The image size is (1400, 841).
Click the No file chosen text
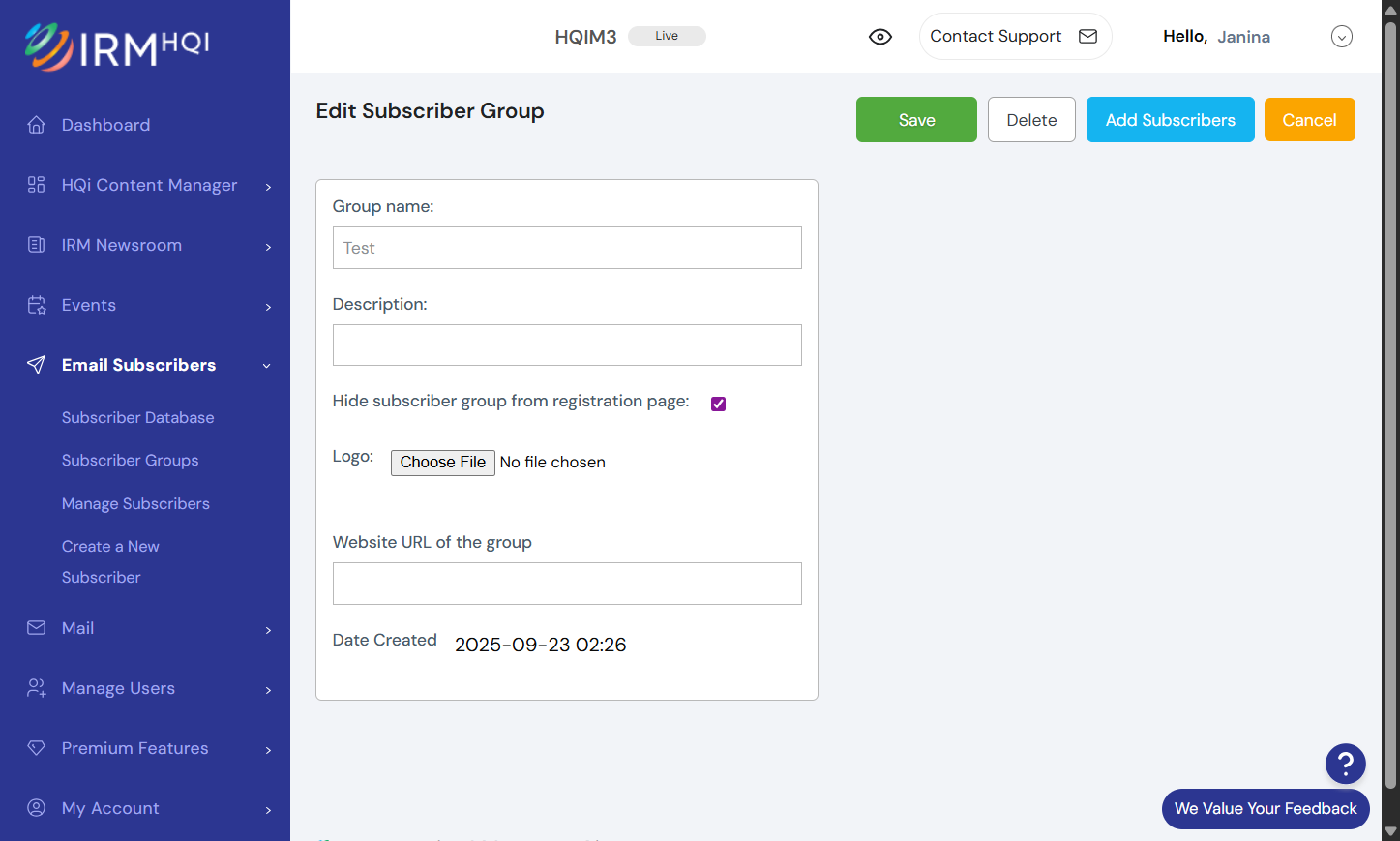[x=552, y=463]
